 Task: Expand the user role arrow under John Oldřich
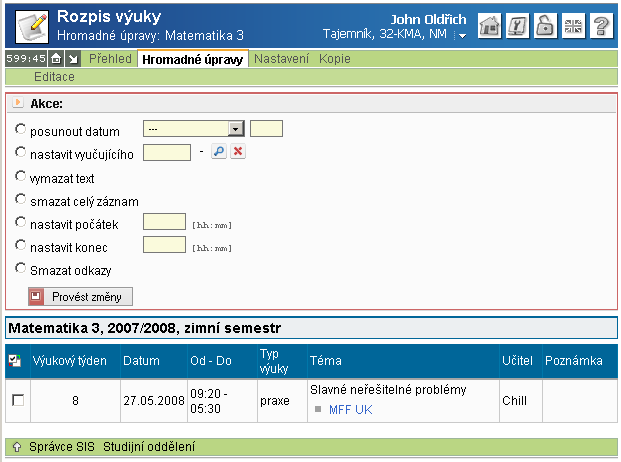pos(462,36)
